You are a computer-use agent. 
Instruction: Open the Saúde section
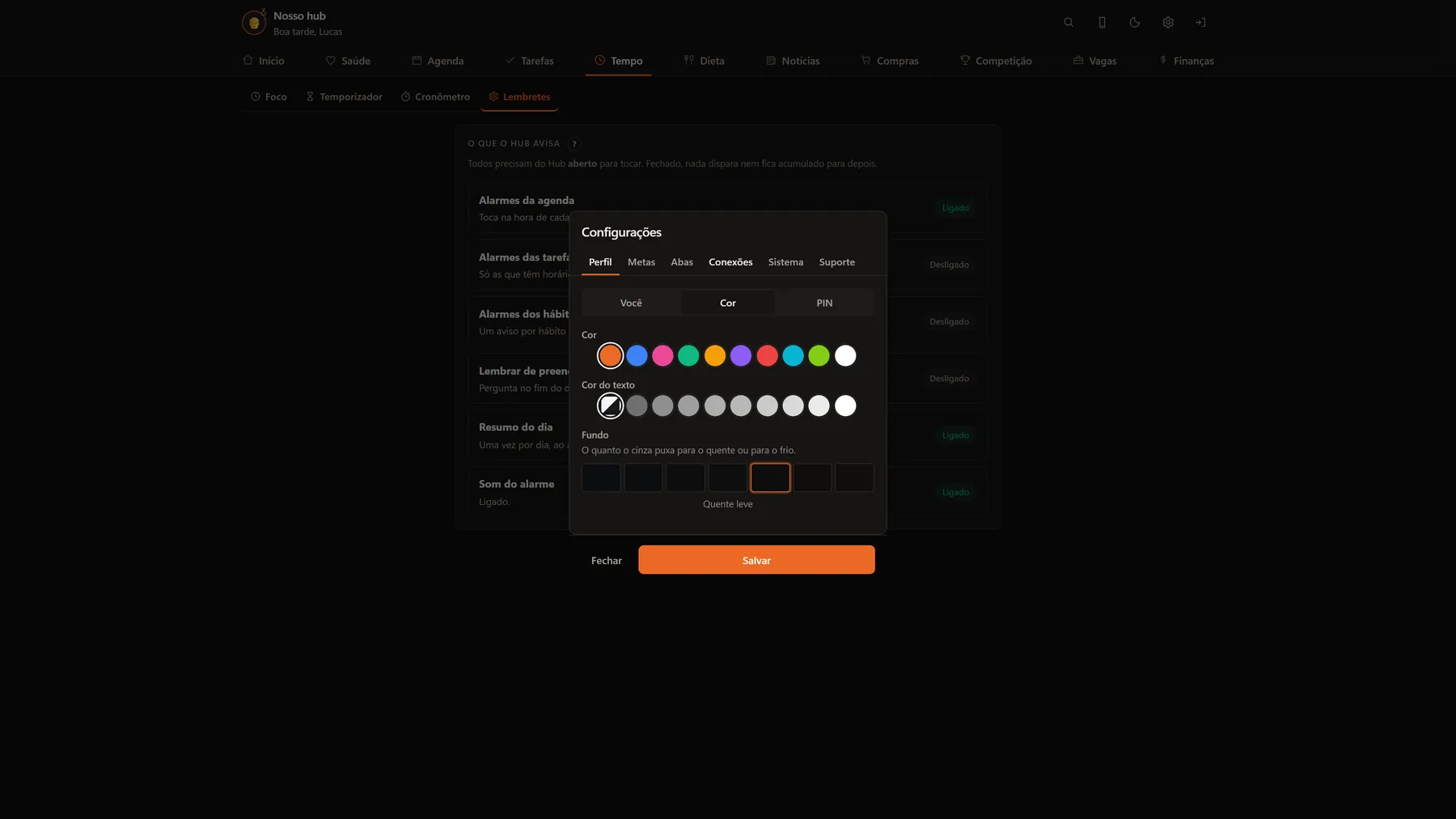coord(348,61)
